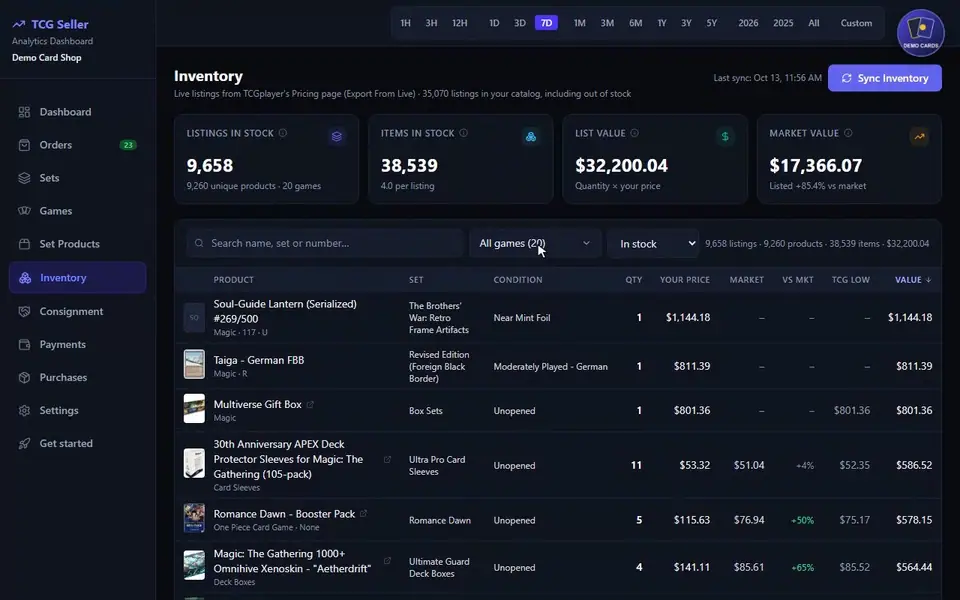Click the cubes icon on Items in Stock card
Image resolution: width=960 pixels, height=600 pixels.
click(x=531, y=136)
